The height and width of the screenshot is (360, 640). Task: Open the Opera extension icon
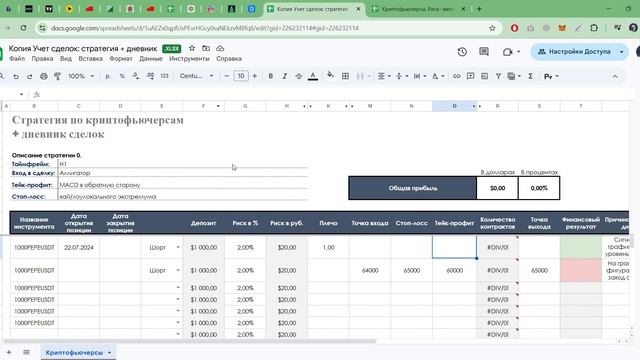pyautogui.click(x=514, y=28)
